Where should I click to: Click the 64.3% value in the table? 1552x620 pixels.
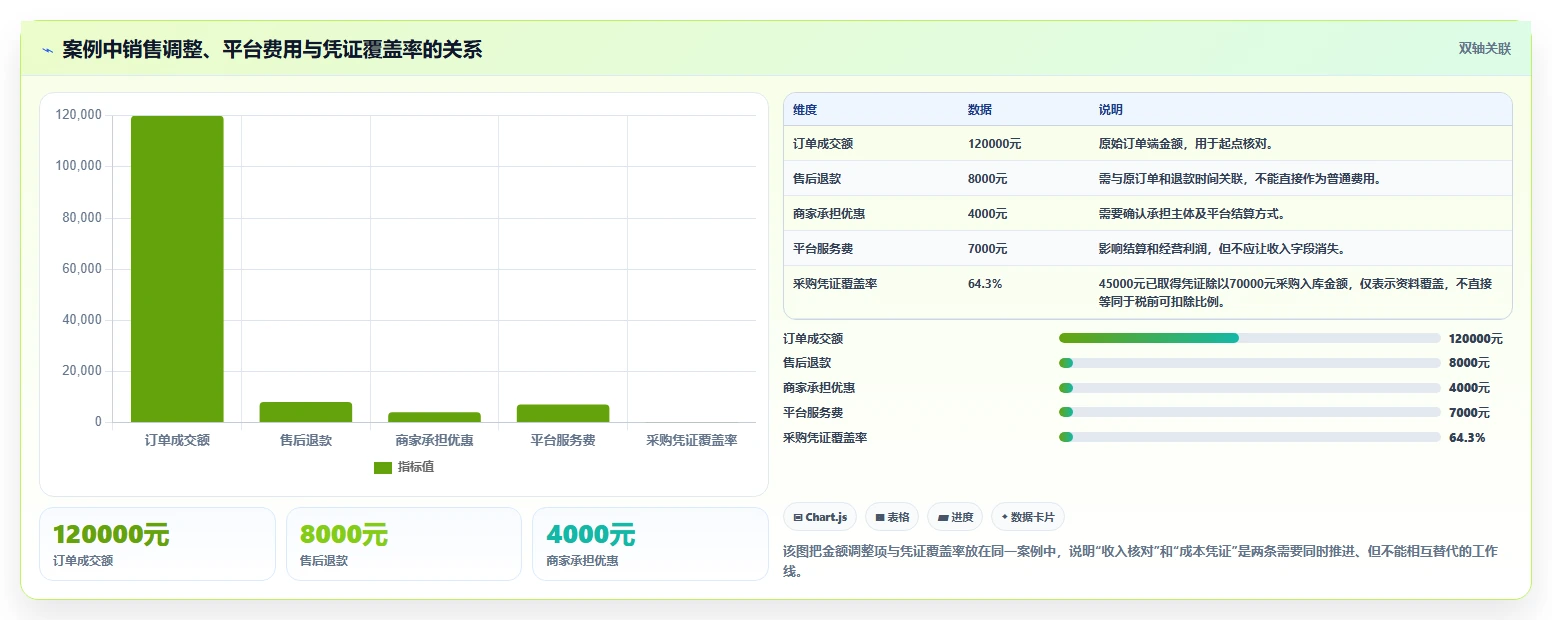point(985,284)
